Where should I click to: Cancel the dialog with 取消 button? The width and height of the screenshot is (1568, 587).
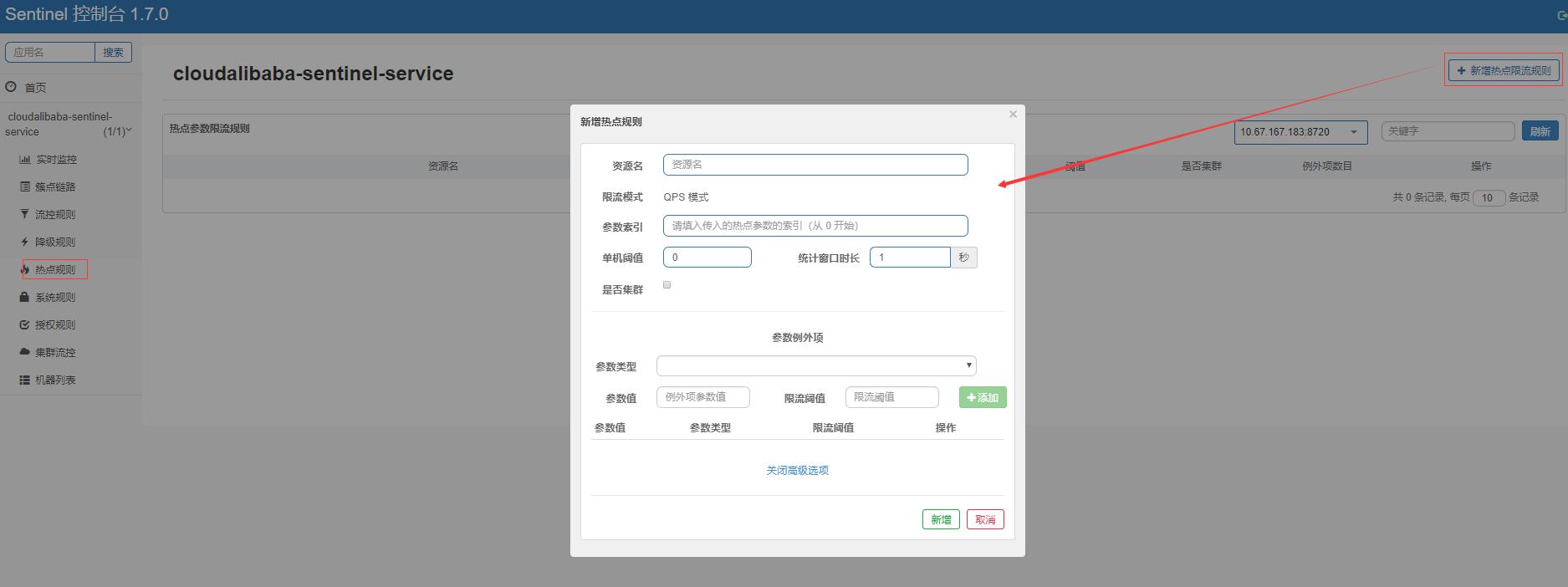tap(985, 519)
